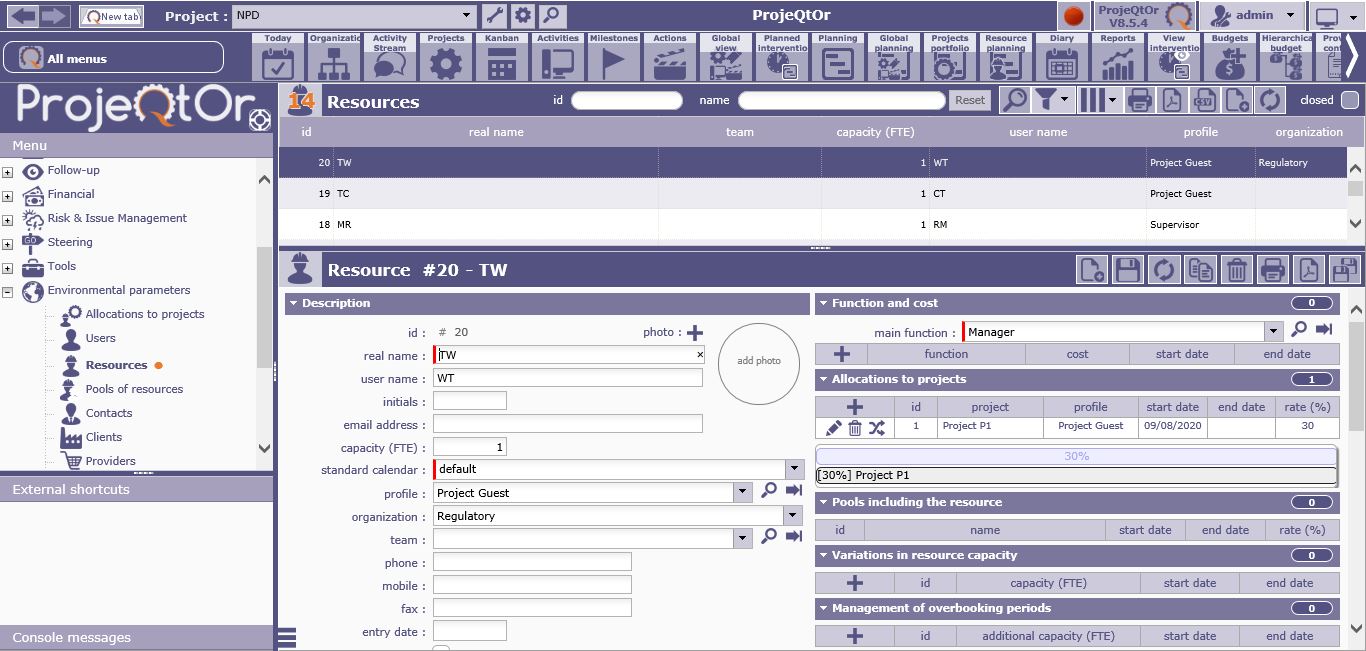Edit the Project P1 allocation pencil icon
Image resolution: width=1366 pixels, height=651 pixels.
(x=834, y=428)
